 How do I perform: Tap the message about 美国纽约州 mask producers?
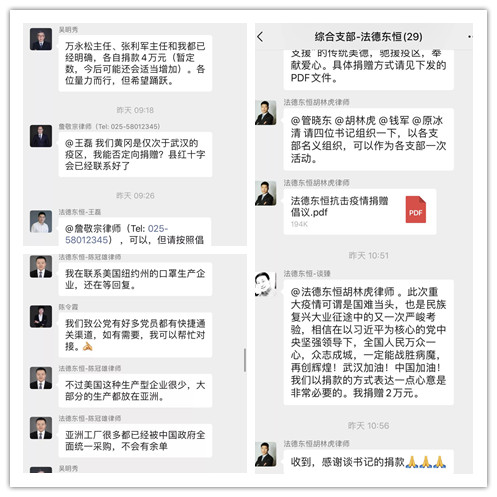pyautogui.click(x=135, y=279)
